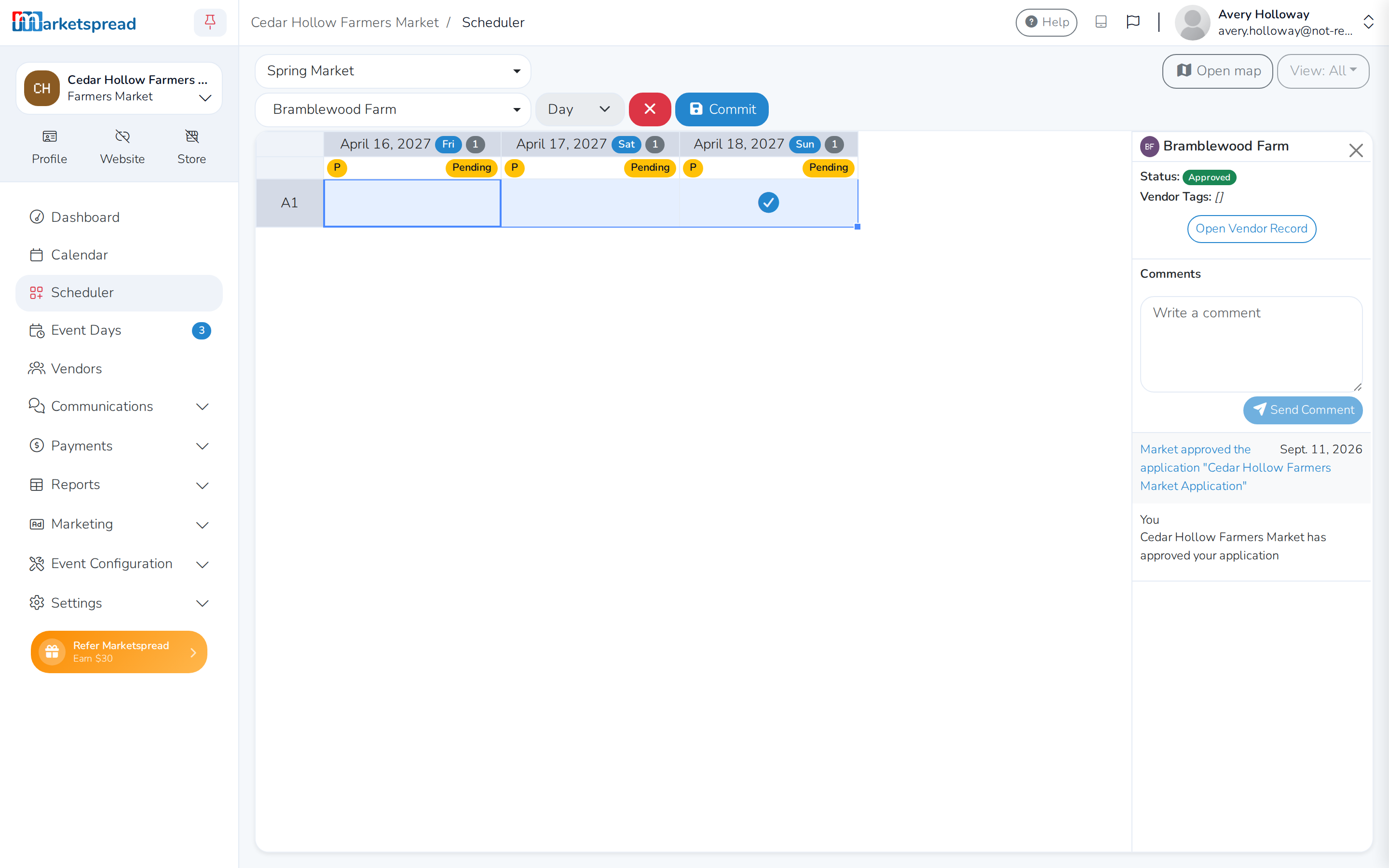Open the Spring Market event dropdown
Screen dimensions: 1389x868
coord(393,71)
